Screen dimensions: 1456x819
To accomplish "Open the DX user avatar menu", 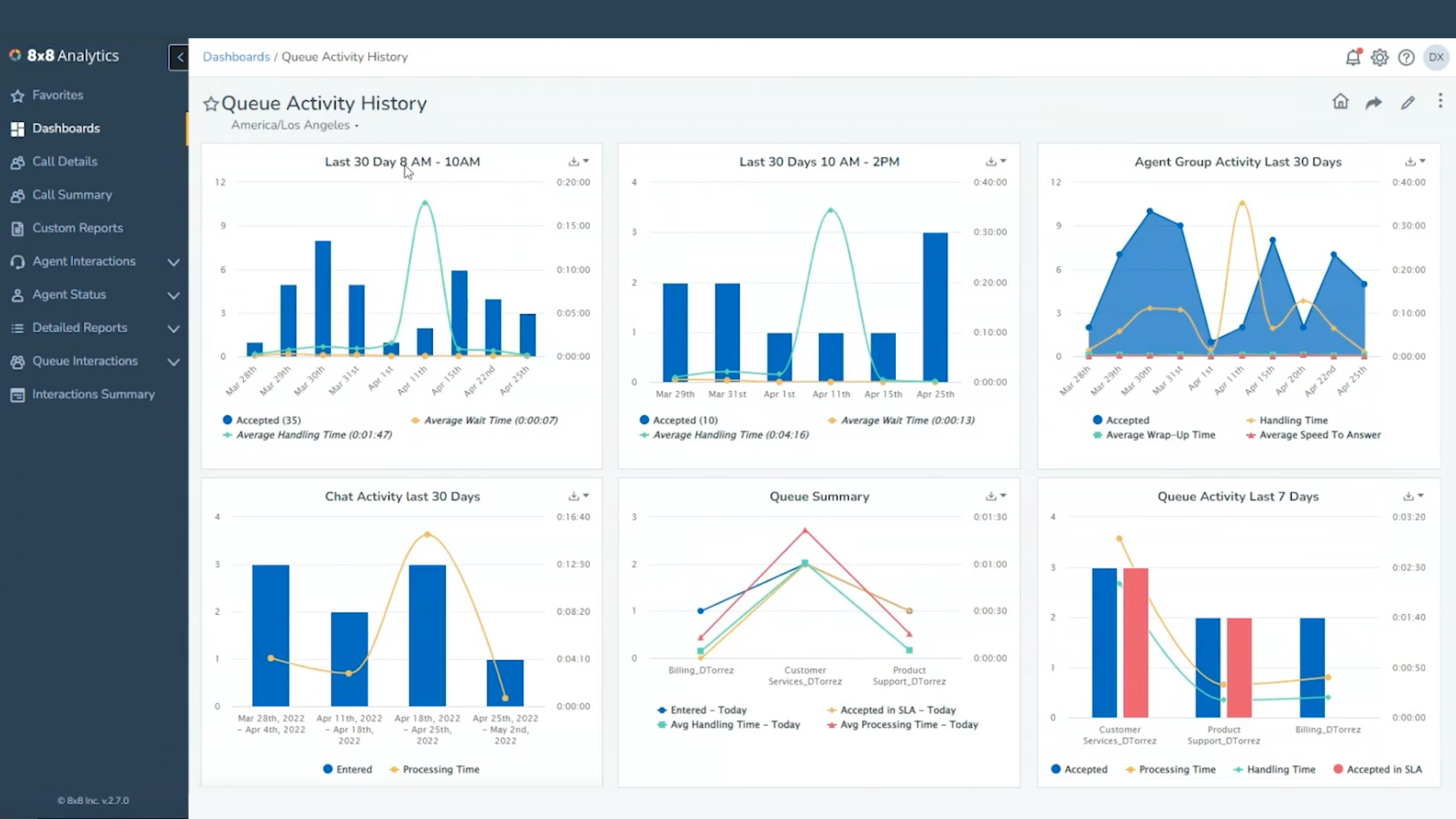I will [1436, 57].
